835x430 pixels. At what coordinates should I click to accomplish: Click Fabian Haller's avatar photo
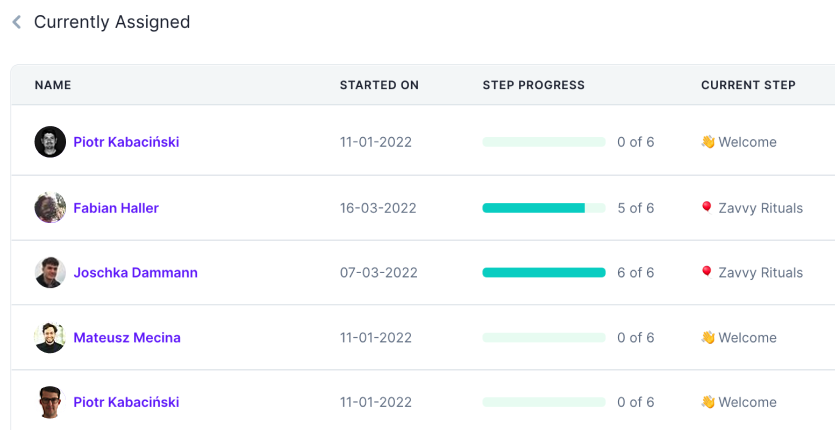[x=50, y=208]
